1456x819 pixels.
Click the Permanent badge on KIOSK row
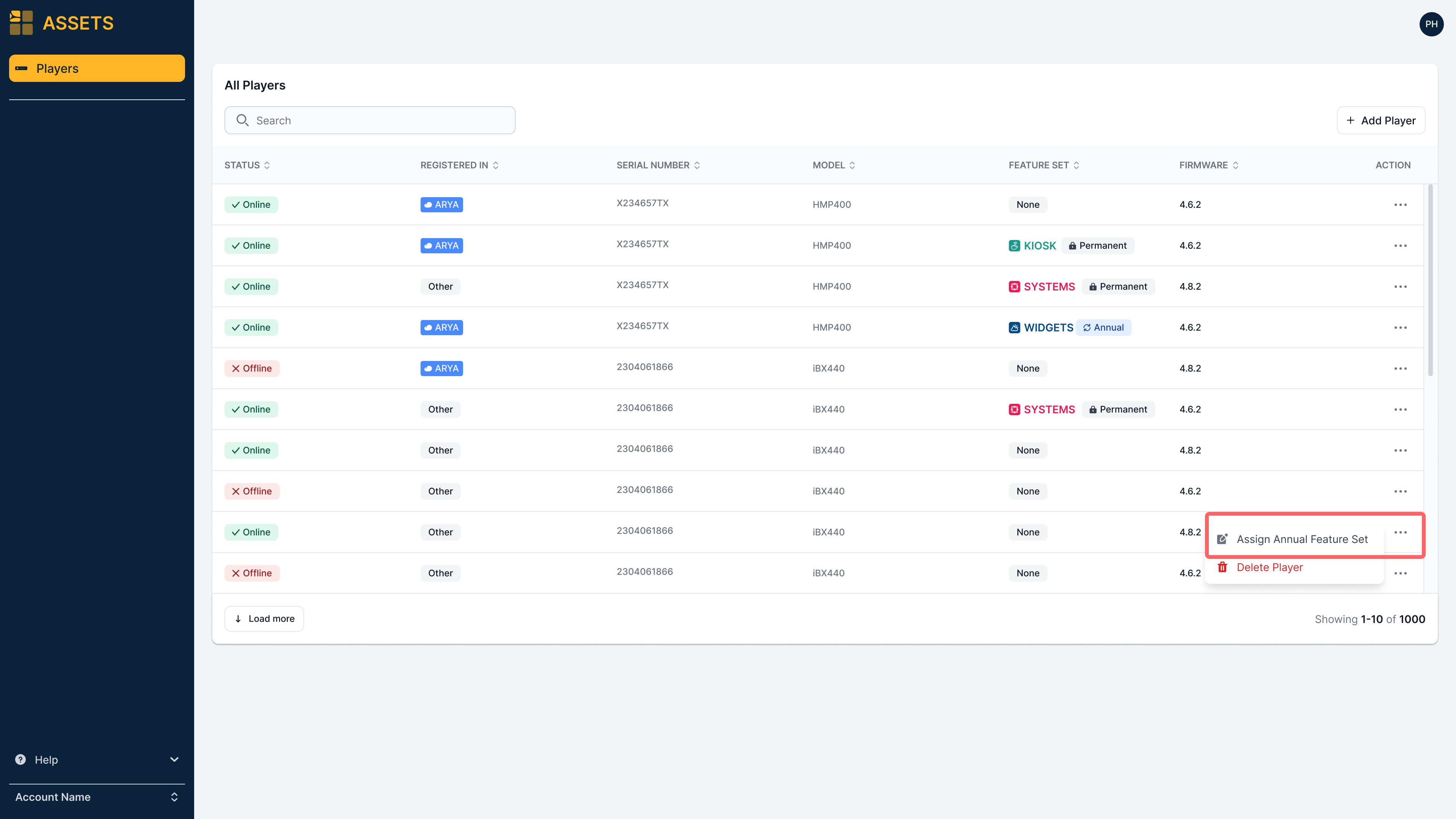(1098, 246)
